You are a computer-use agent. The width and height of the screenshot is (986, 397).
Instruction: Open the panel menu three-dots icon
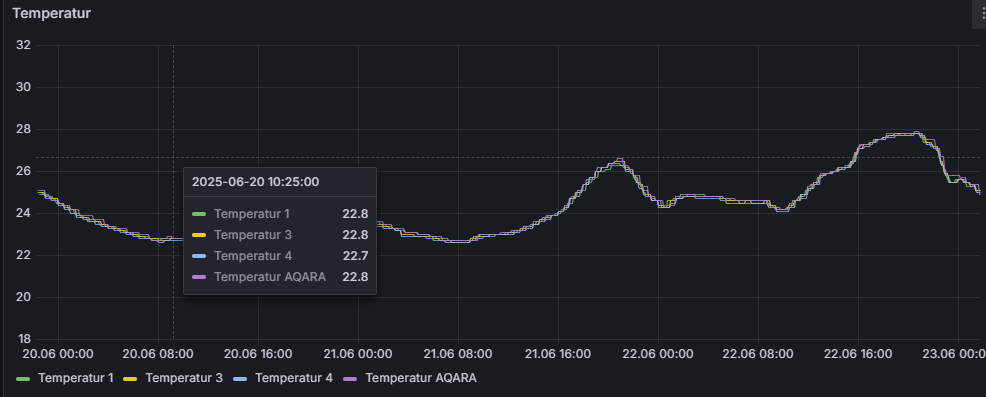[981, 14]
